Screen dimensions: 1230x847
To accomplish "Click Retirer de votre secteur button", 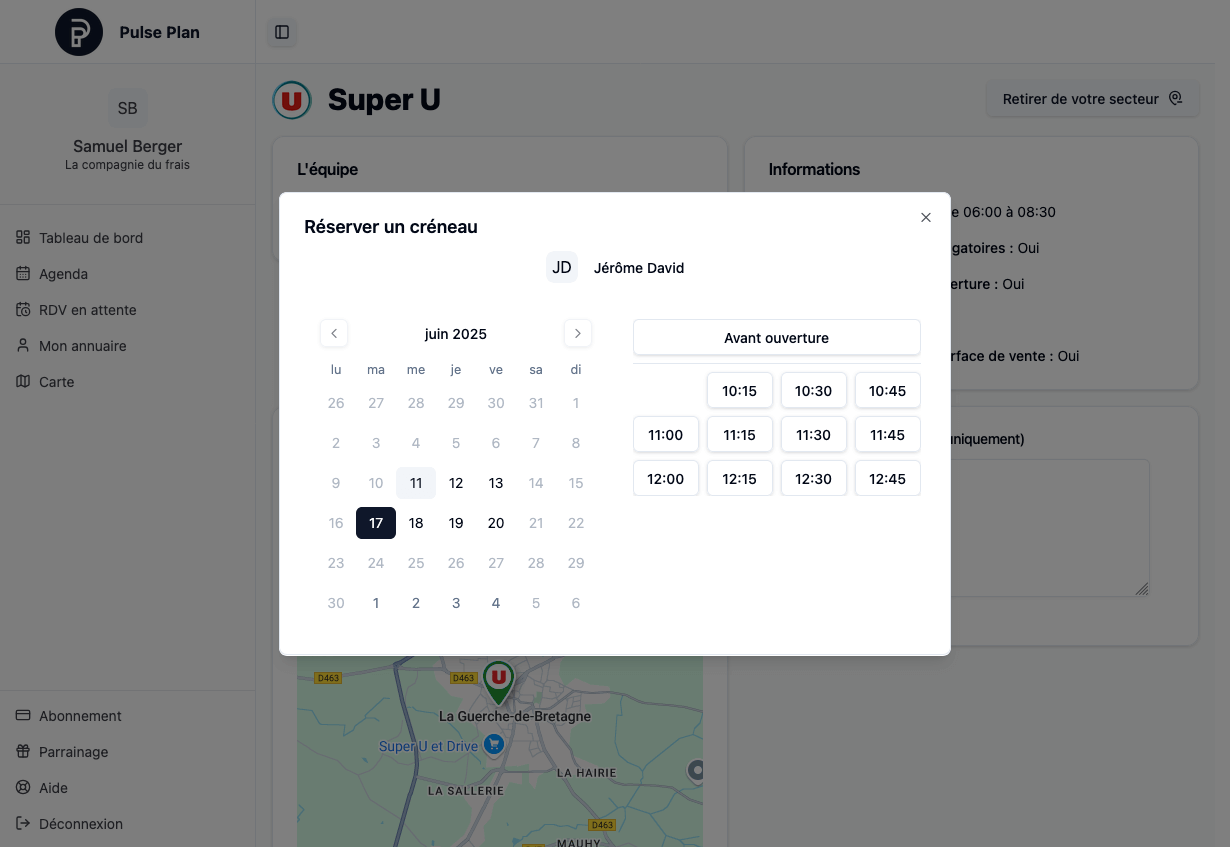I will 1092,99.
